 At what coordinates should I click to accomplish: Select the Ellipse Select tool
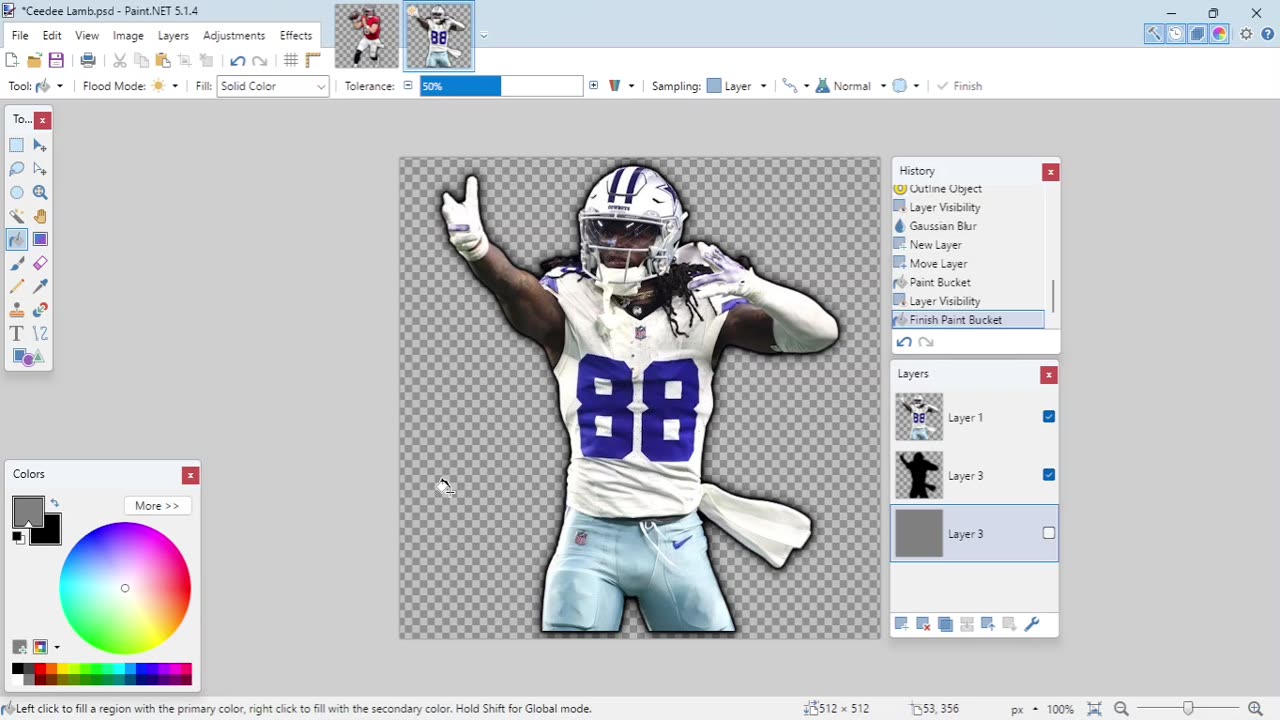[x=17, y=192]
